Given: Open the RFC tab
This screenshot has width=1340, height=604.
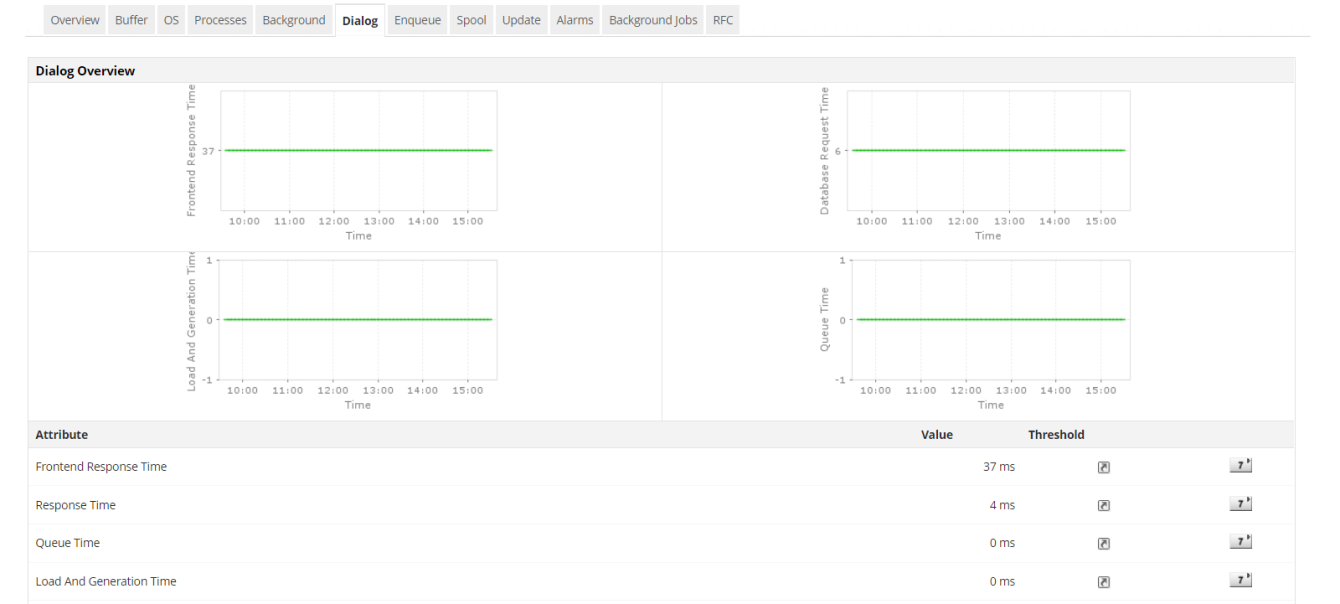Looking at the screenshot, I should (x=722, y=19).
